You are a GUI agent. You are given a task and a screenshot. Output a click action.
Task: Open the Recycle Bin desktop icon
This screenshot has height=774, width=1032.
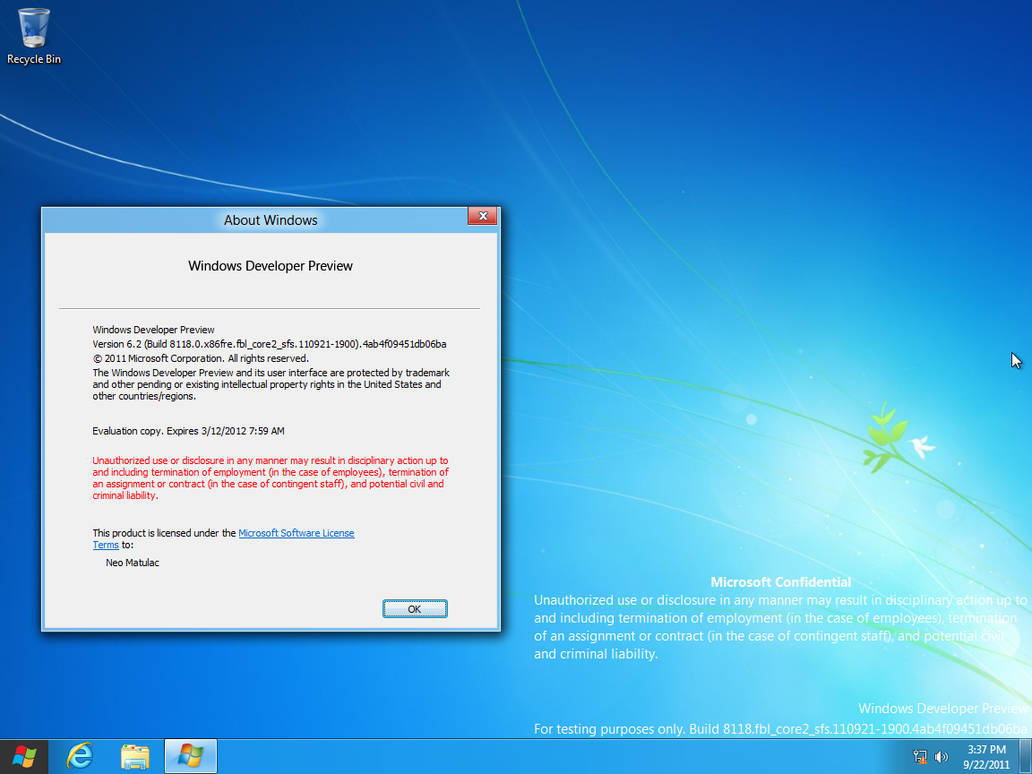[x=34, y=36]
